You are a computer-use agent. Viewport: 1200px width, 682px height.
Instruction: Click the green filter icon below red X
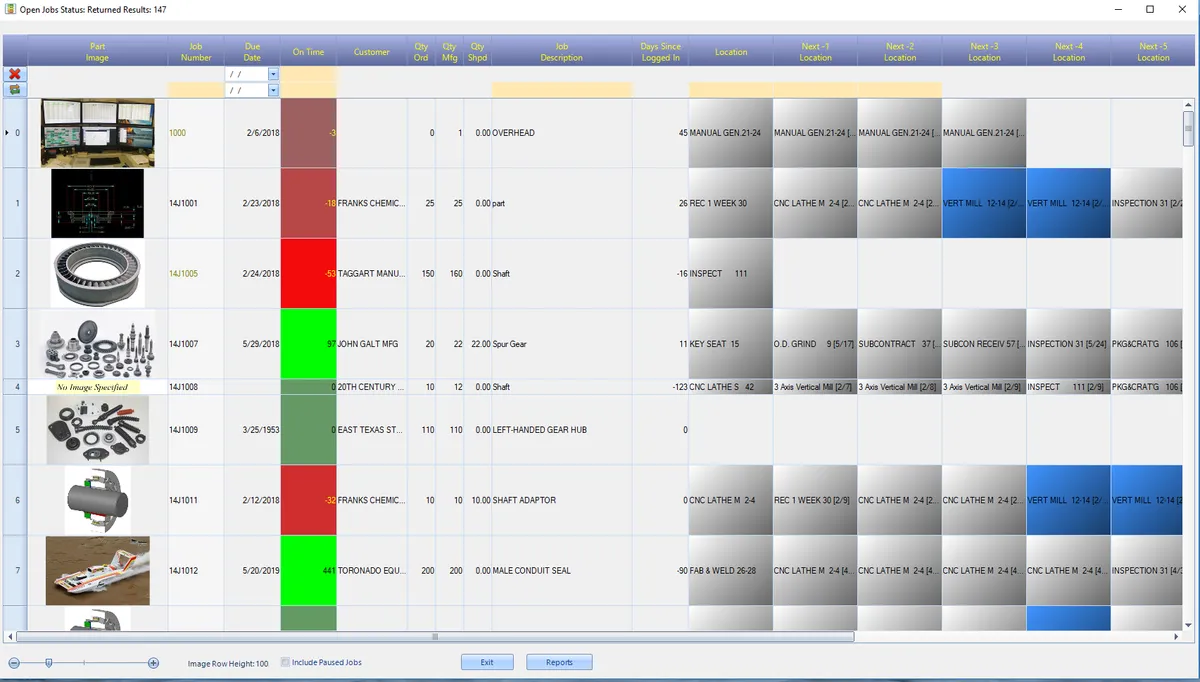pos(15,90)
